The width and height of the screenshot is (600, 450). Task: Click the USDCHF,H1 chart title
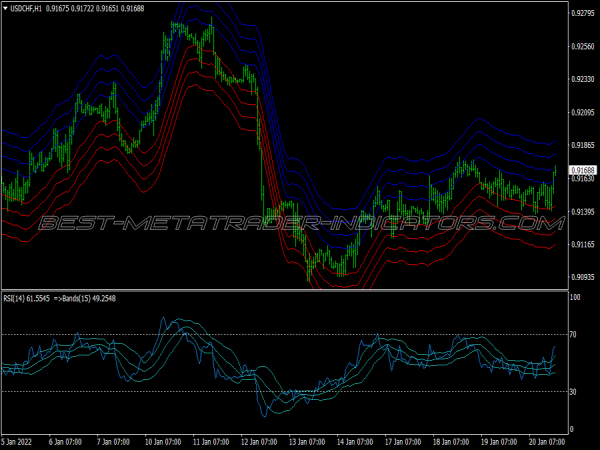26,8
